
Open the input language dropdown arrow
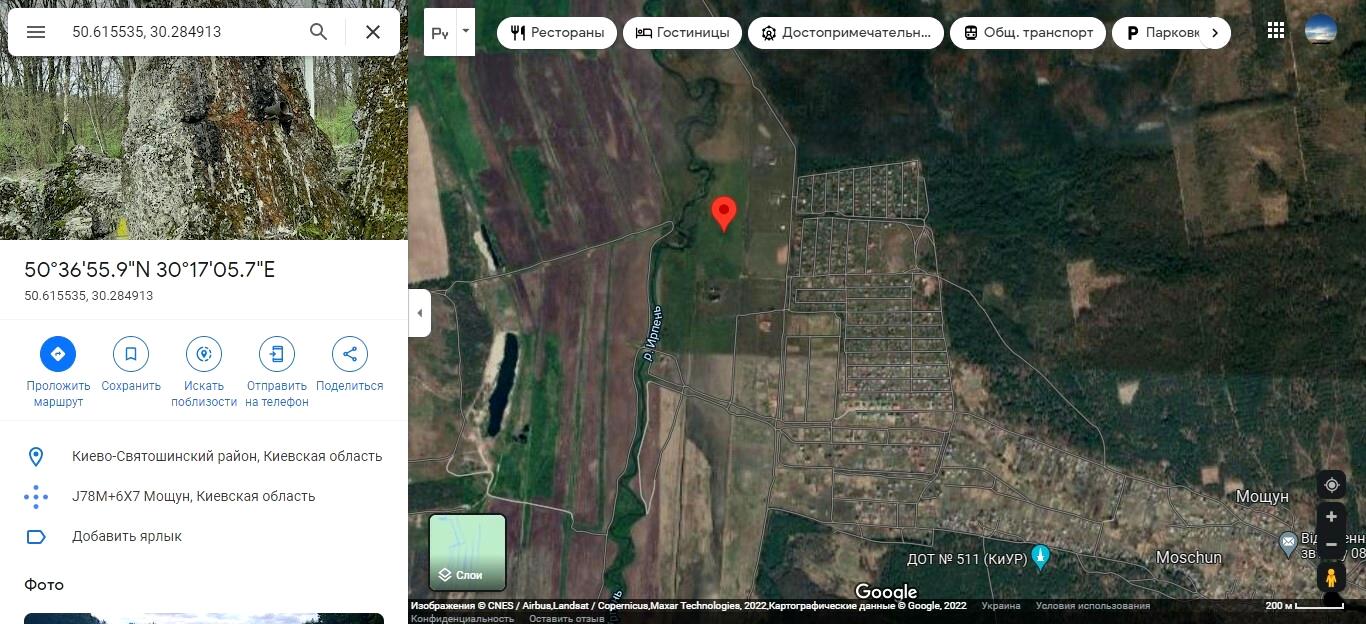[465, 31]
